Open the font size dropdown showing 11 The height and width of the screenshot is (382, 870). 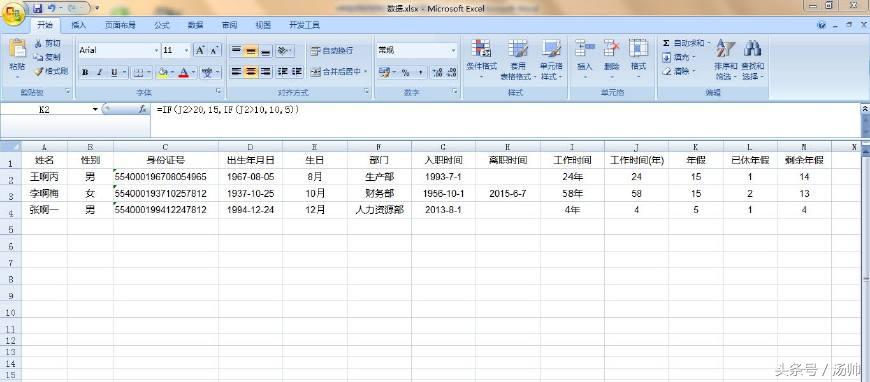pyautogui.click(x=186, y=50)
